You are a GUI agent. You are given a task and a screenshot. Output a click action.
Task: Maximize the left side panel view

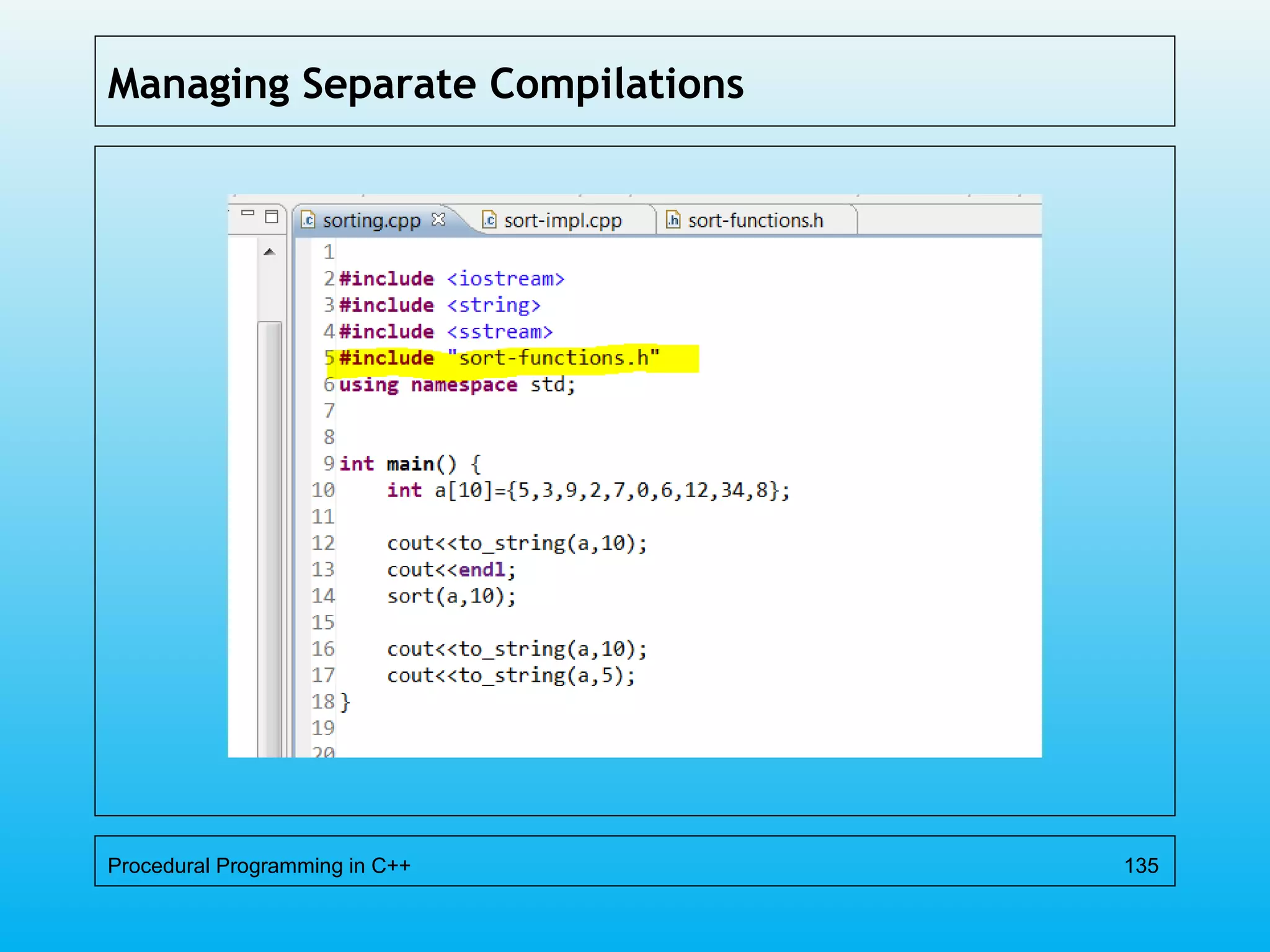pyautogui.click(x=272, y=216)
